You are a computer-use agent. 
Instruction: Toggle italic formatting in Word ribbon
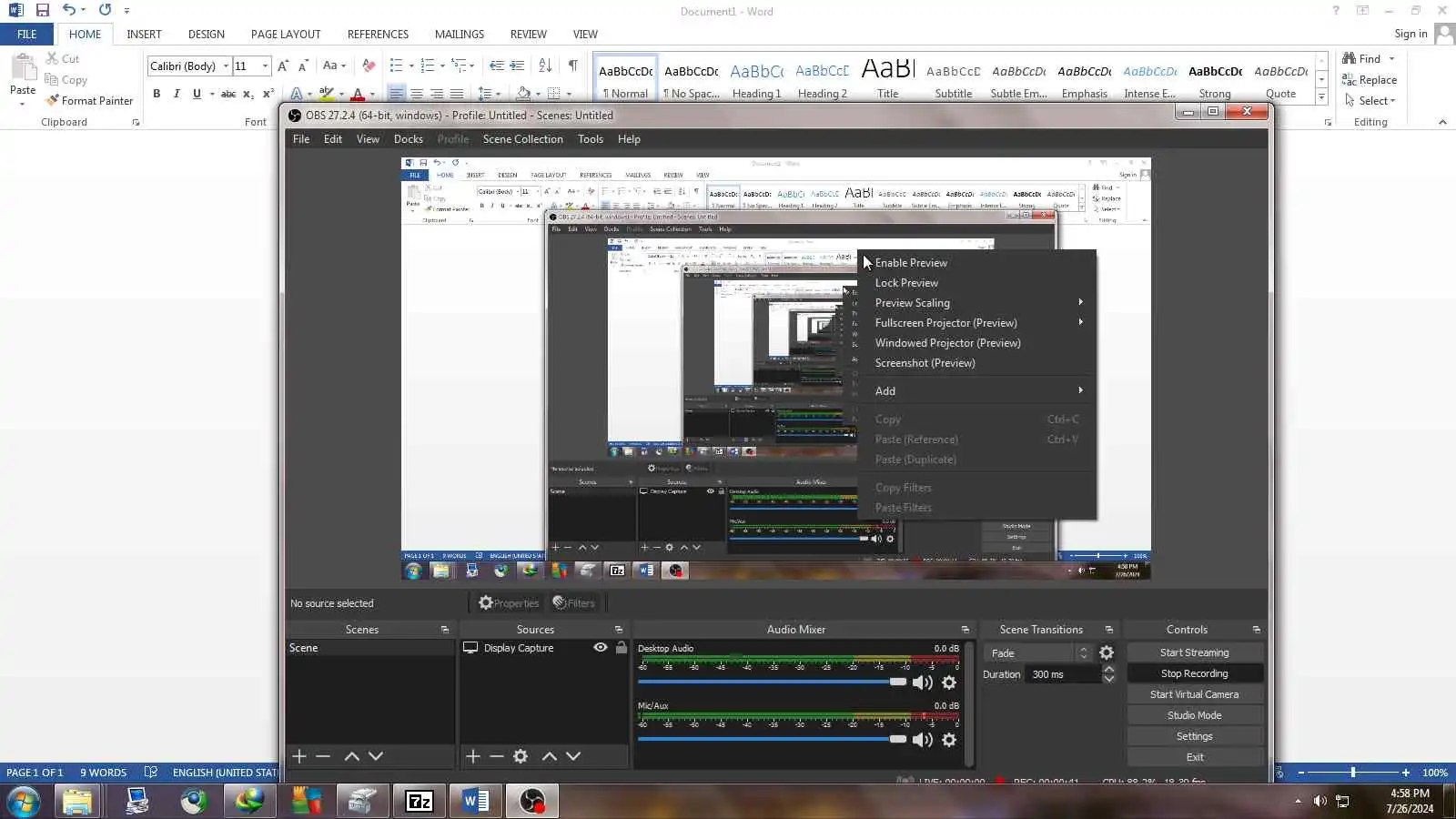177,93
